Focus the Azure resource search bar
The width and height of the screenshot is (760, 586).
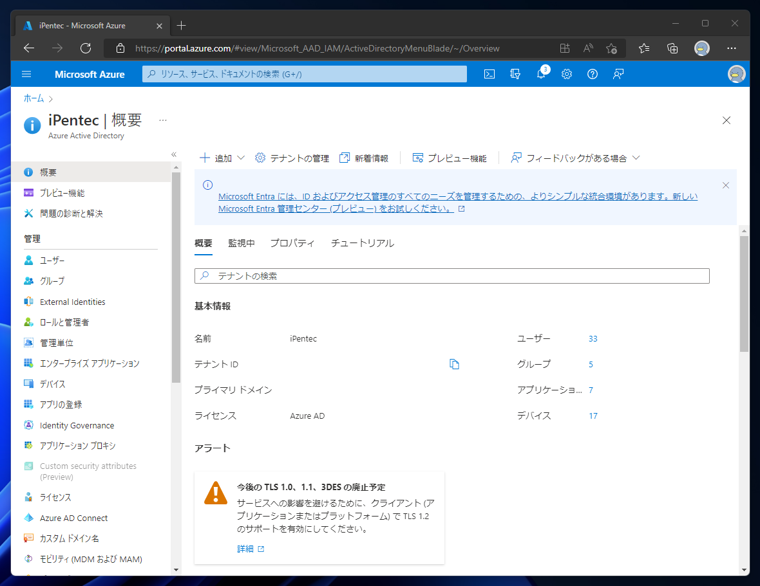(304, 74)
